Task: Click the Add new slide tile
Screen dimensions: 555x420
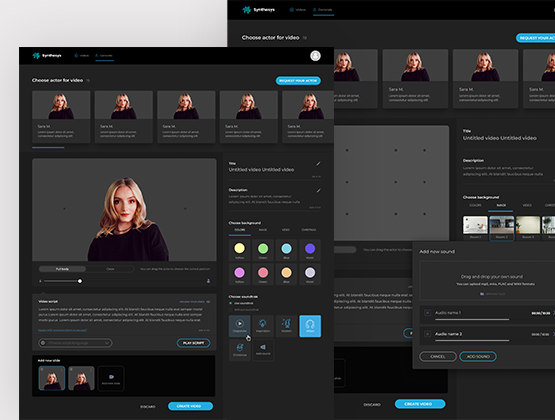Action: (x=111, y=378)
